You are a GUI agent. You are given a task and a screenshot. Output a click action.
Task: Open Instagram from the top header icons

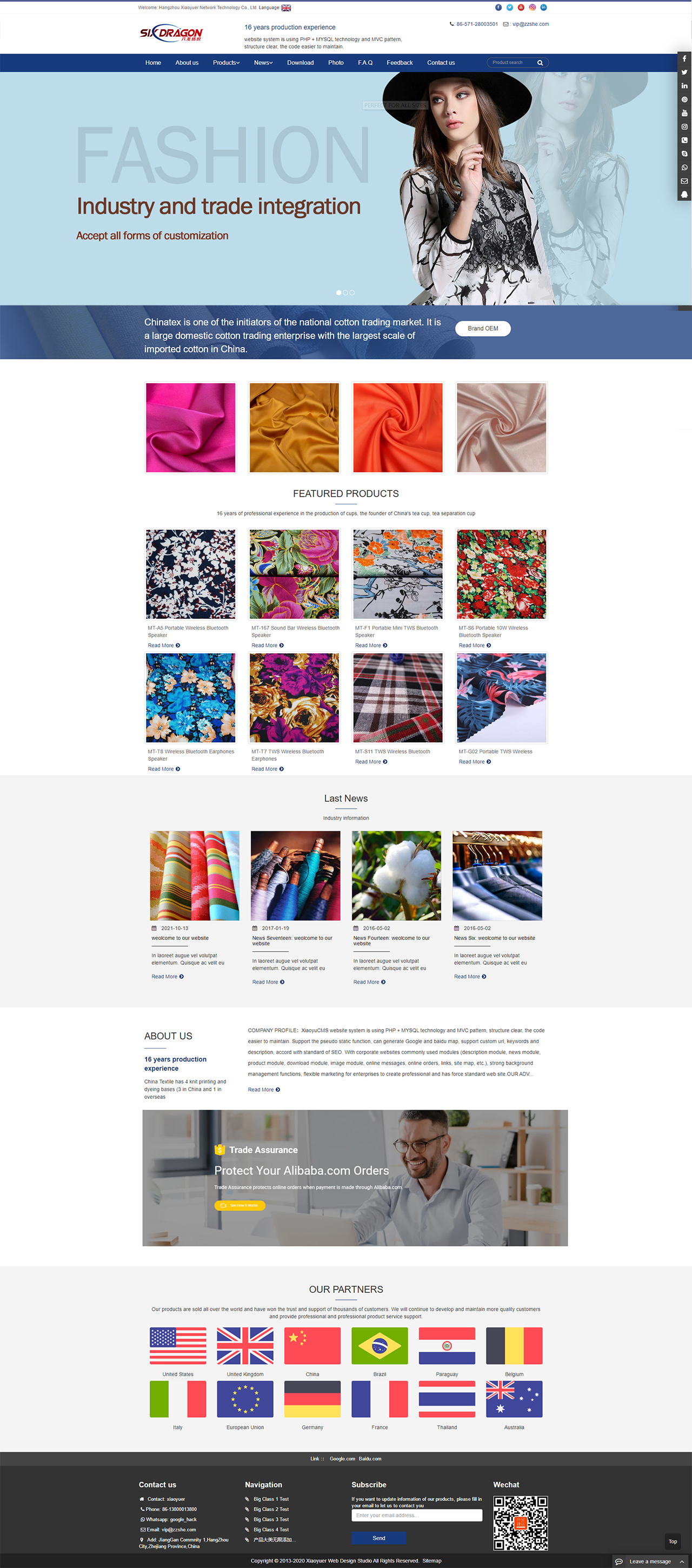click(x=532, y=8)
